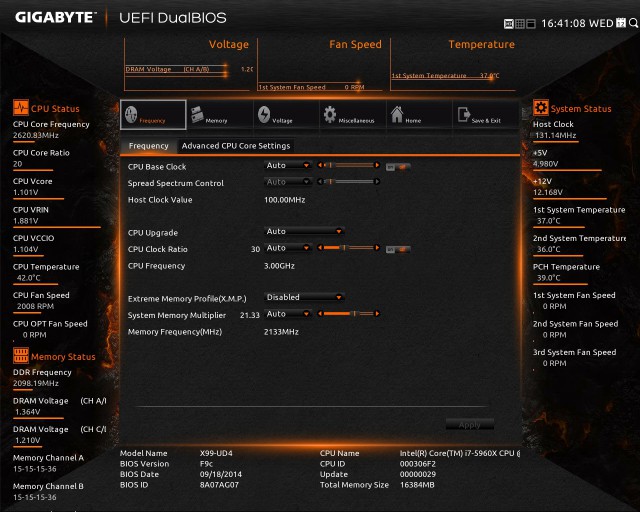Switch to the Frequency sub-tab
640x512 pixels.
coord(149,146)
